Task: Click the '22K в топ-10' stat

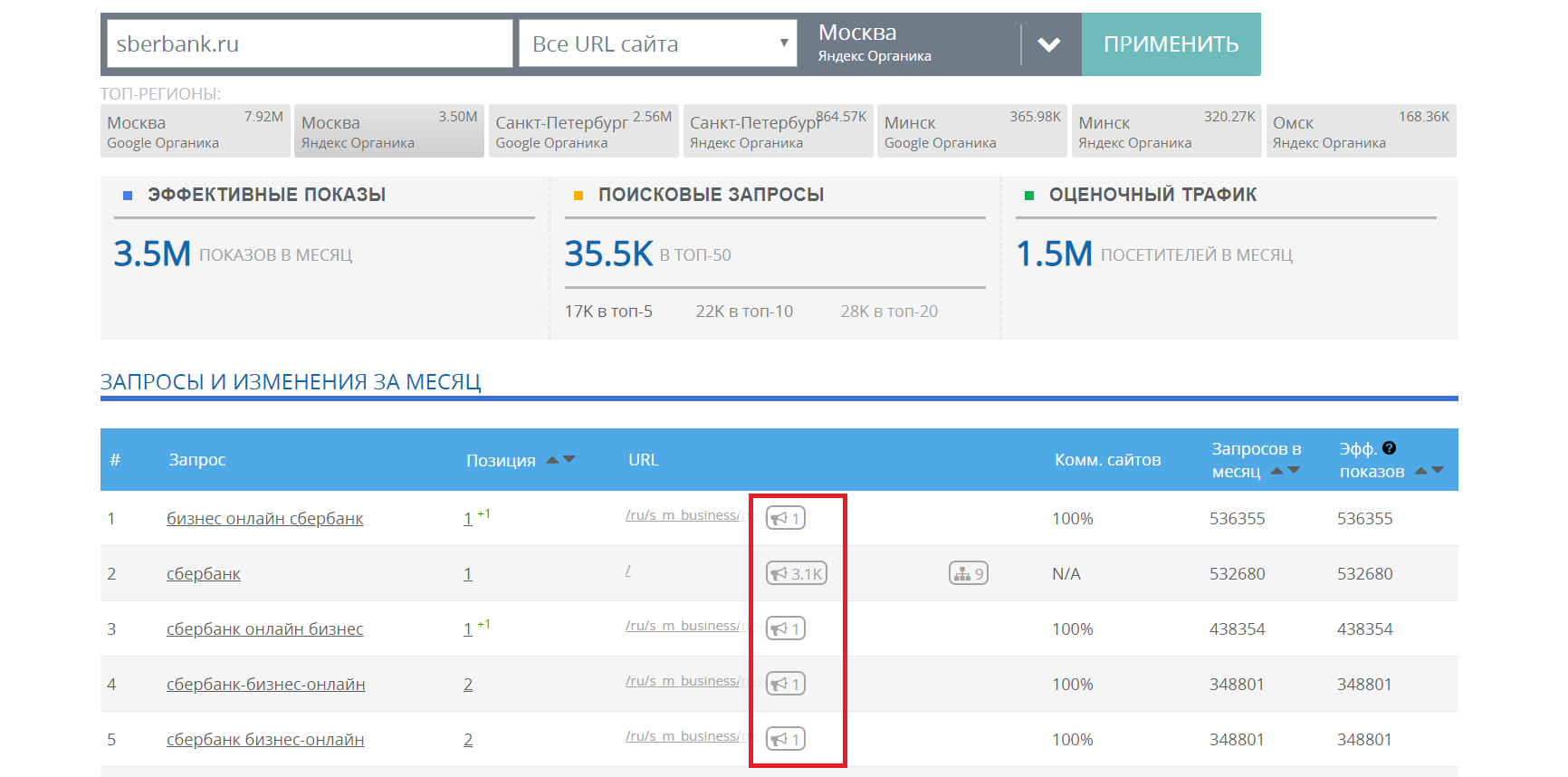Action: click(x=744, y=312)
